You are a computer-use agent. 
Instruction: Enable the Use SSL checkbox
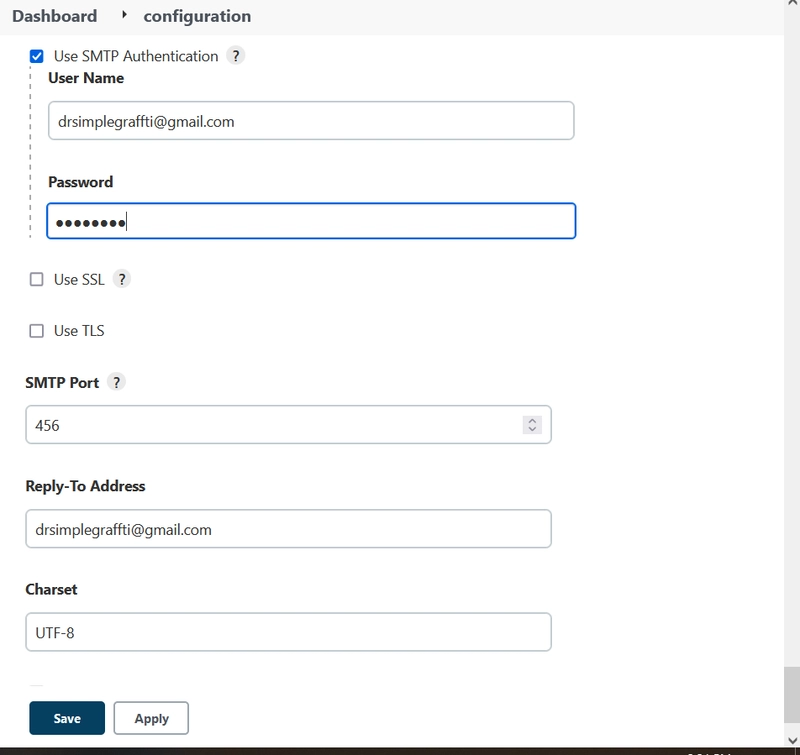[x=37, y=280]
